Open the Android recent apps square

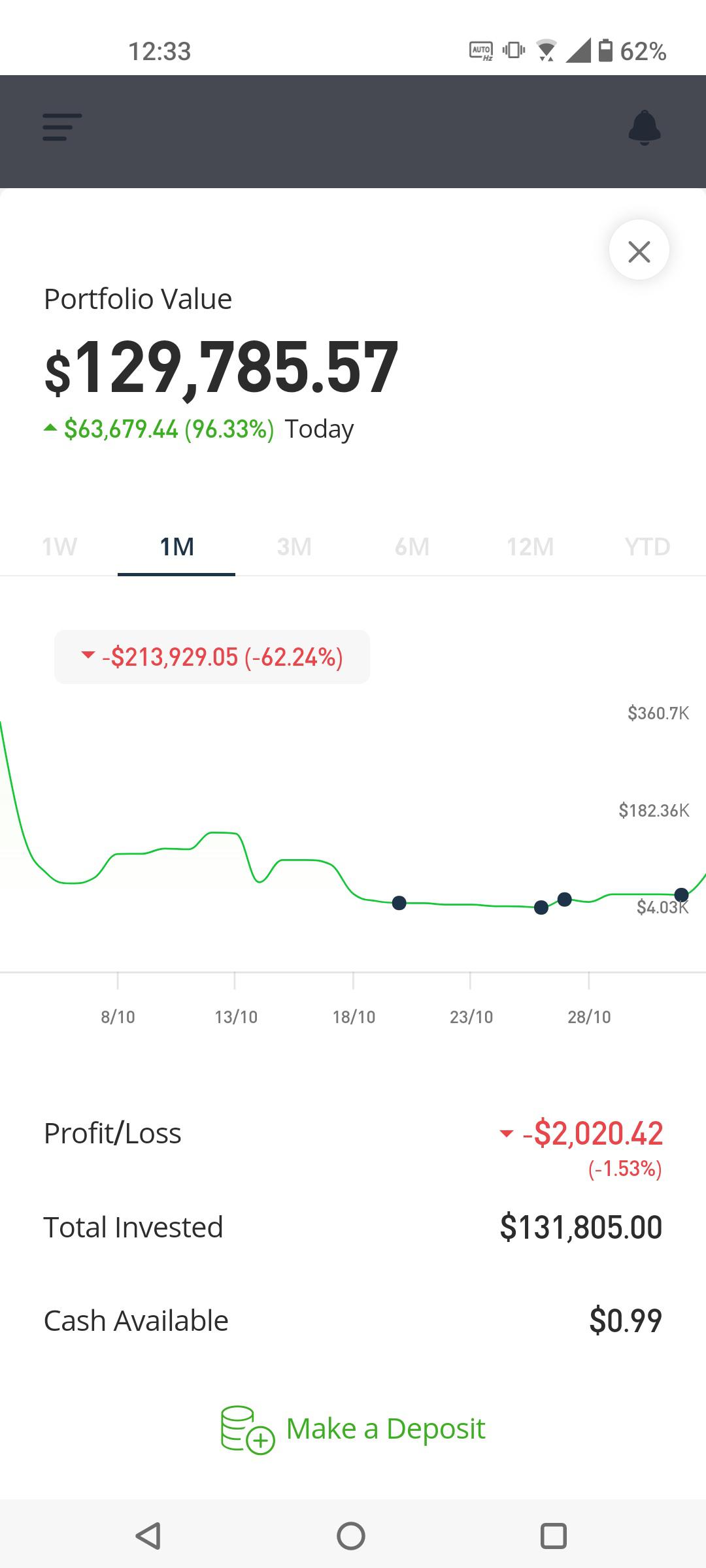(553, 1535)
